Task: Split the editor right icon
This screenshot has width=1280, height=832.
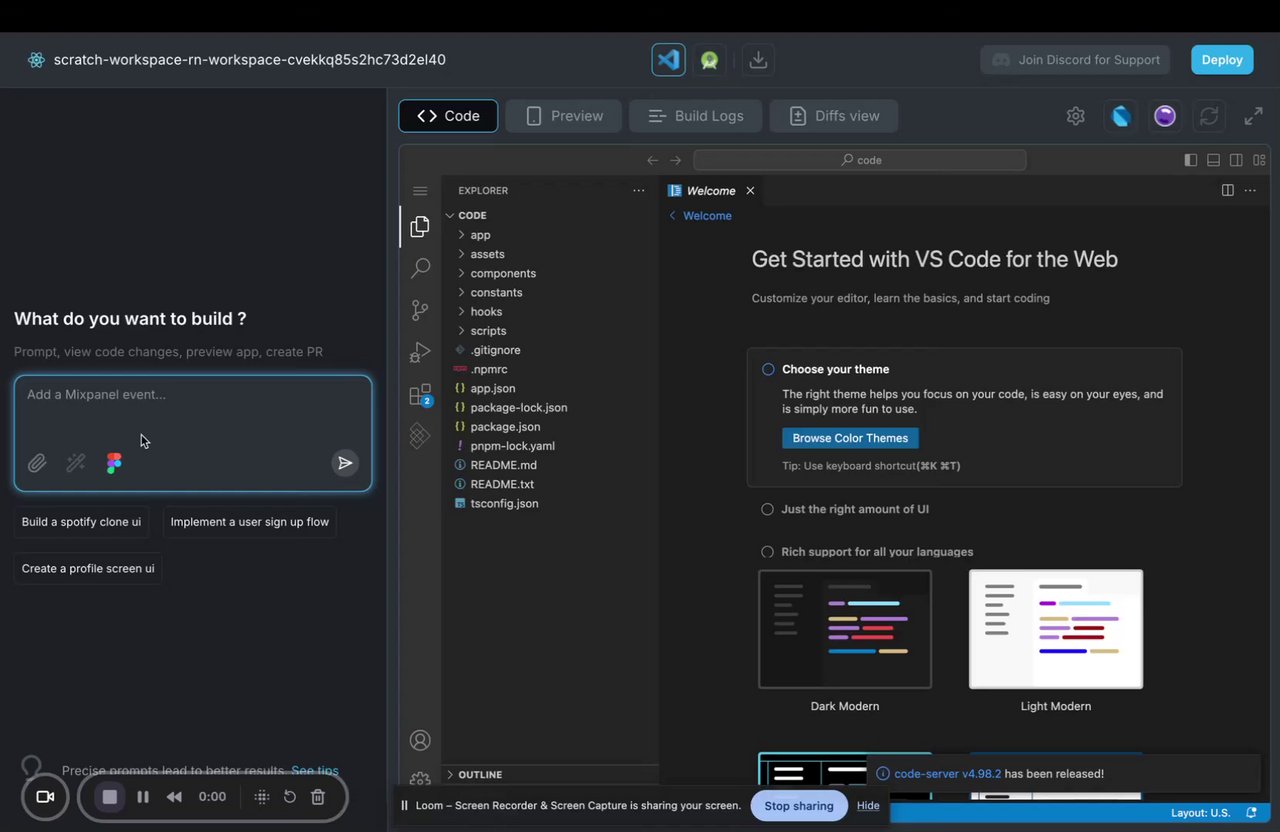Action: tap(1228, 190)
